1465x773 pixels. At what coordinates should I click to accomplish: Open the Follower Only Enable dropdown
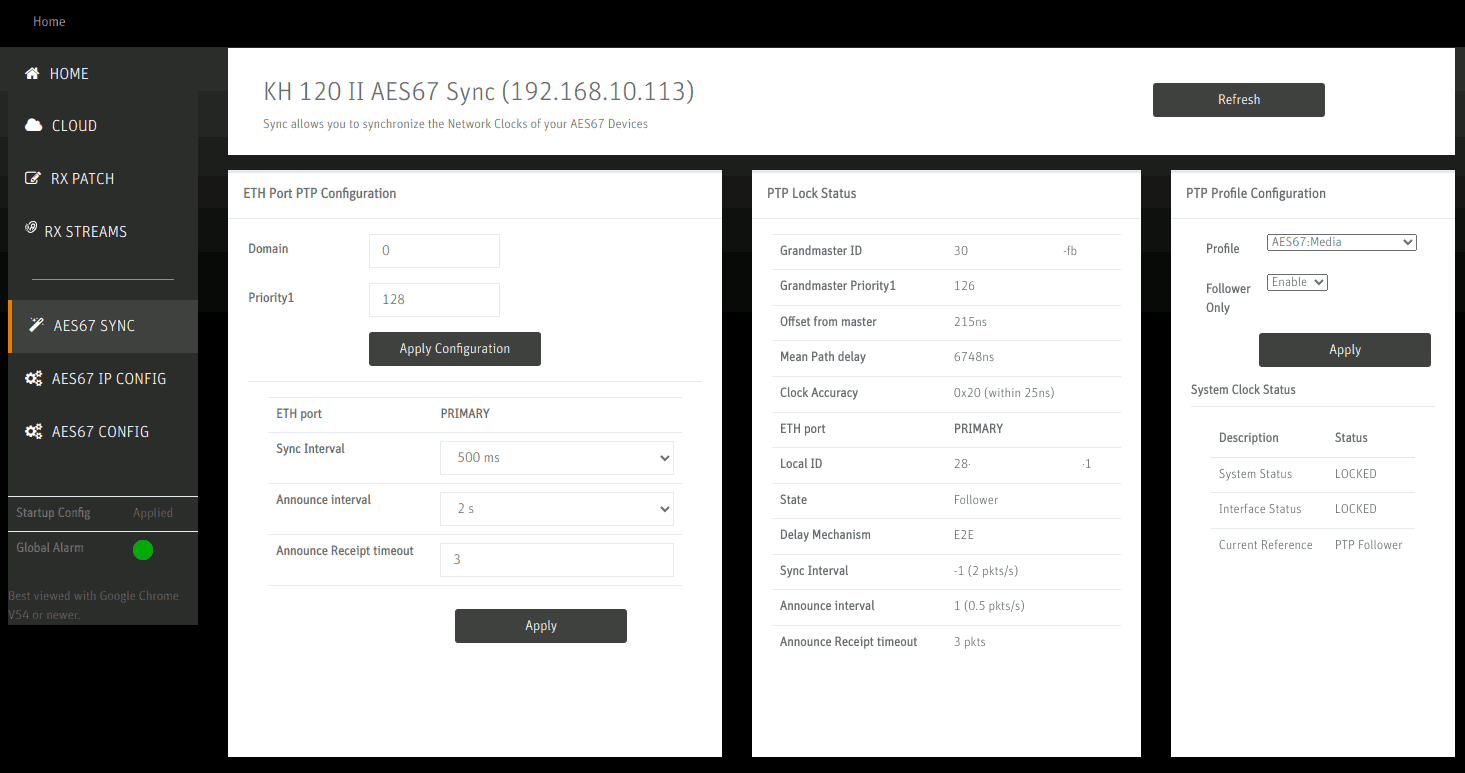click(1297, 283)
